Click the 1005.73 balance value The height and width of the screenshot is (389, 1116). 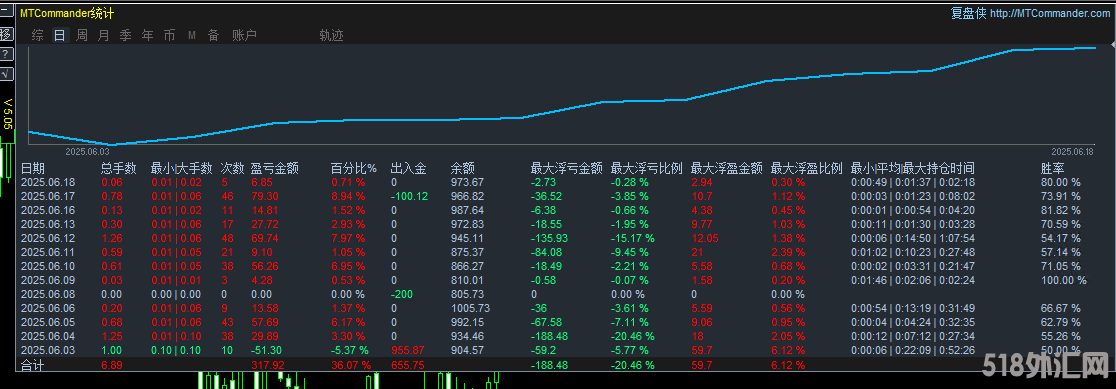click(470, 308)
